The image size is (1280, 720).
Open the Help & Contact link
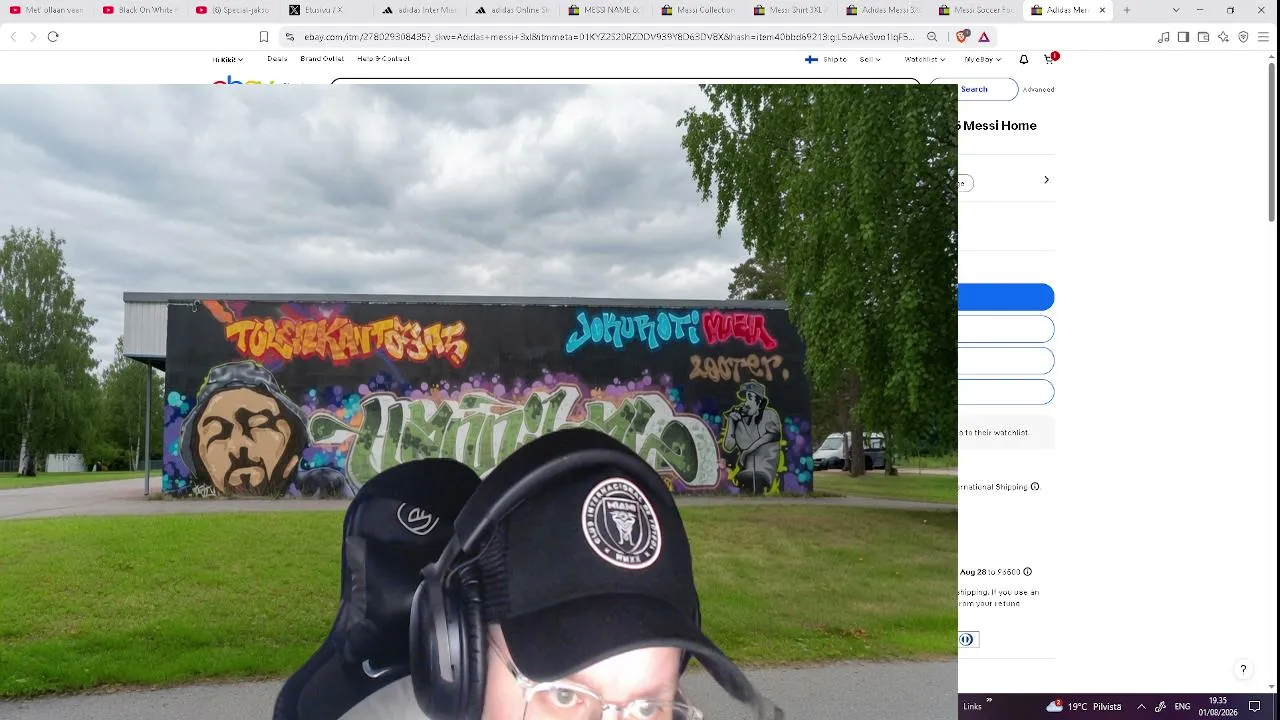tap(383, 59)
